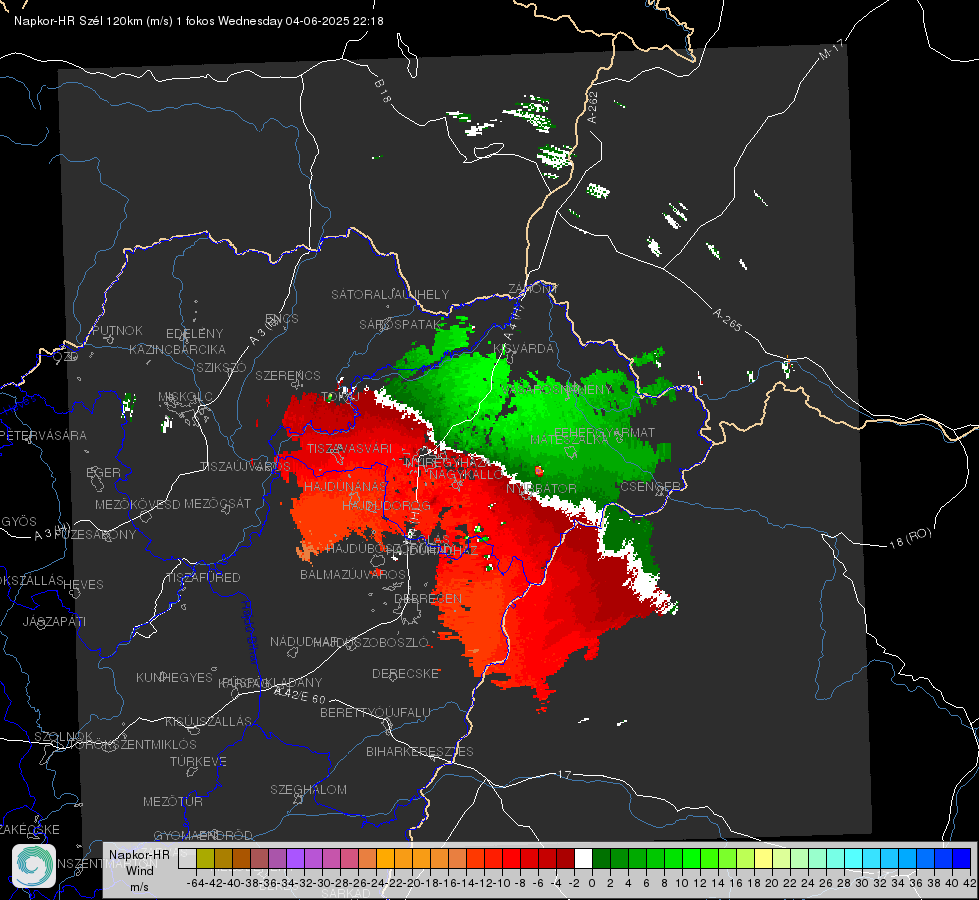Select the dark green swatch between 0 and 2
This screenshot has width=979, height=900.
(x=601, y=858)
